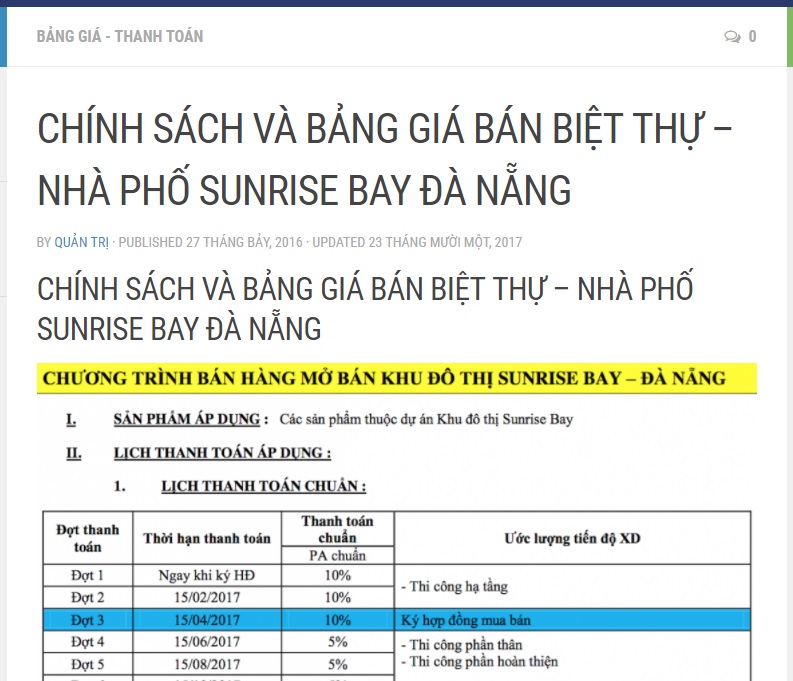Click date 15/08/2017 cell
The height and width of the screenshot is (681, 793).
coord(207,664)
